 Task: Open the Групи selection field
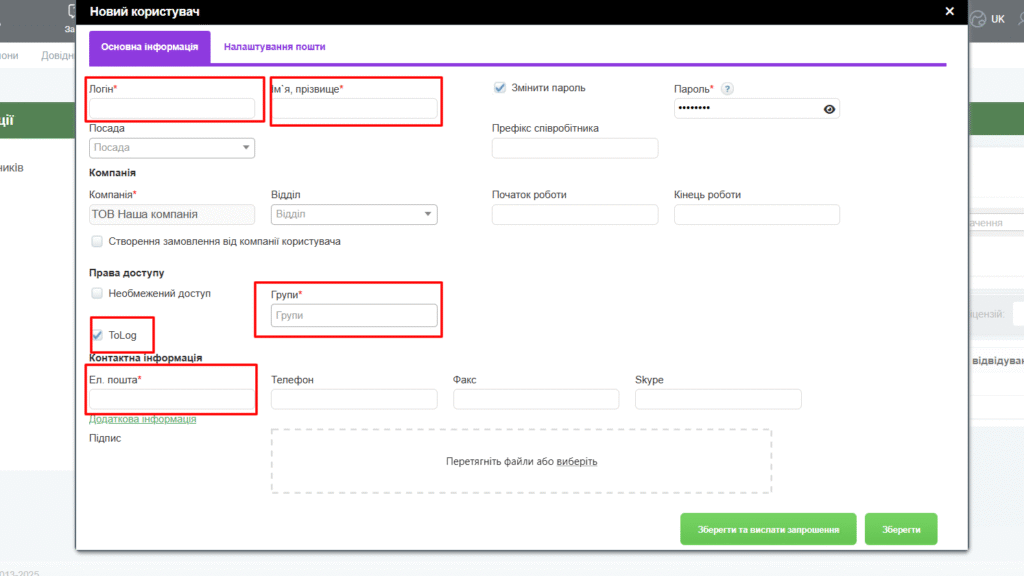(354, 316)
